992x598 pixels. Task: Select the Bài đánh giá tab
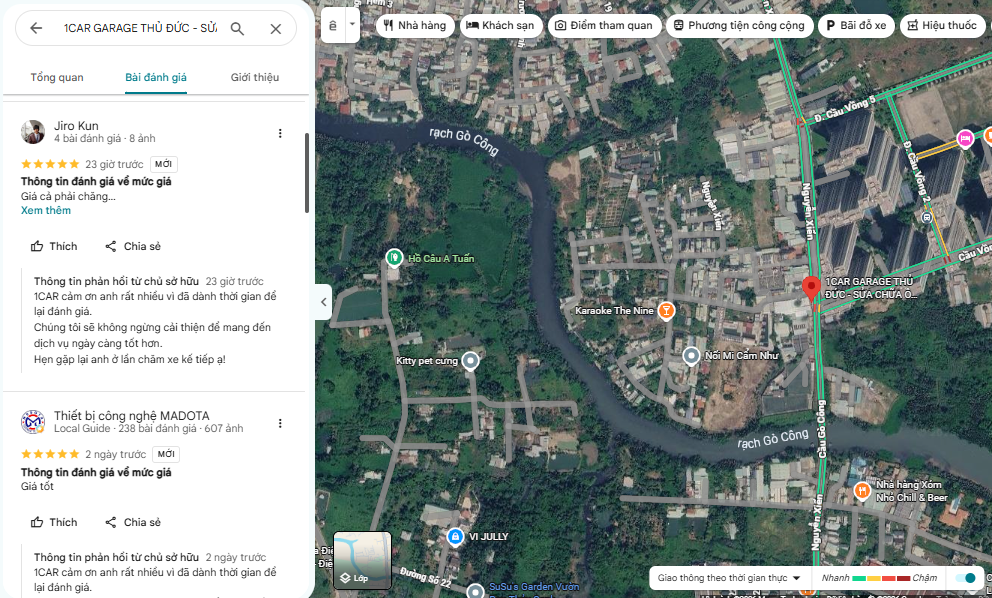click(x=156, y=77)
